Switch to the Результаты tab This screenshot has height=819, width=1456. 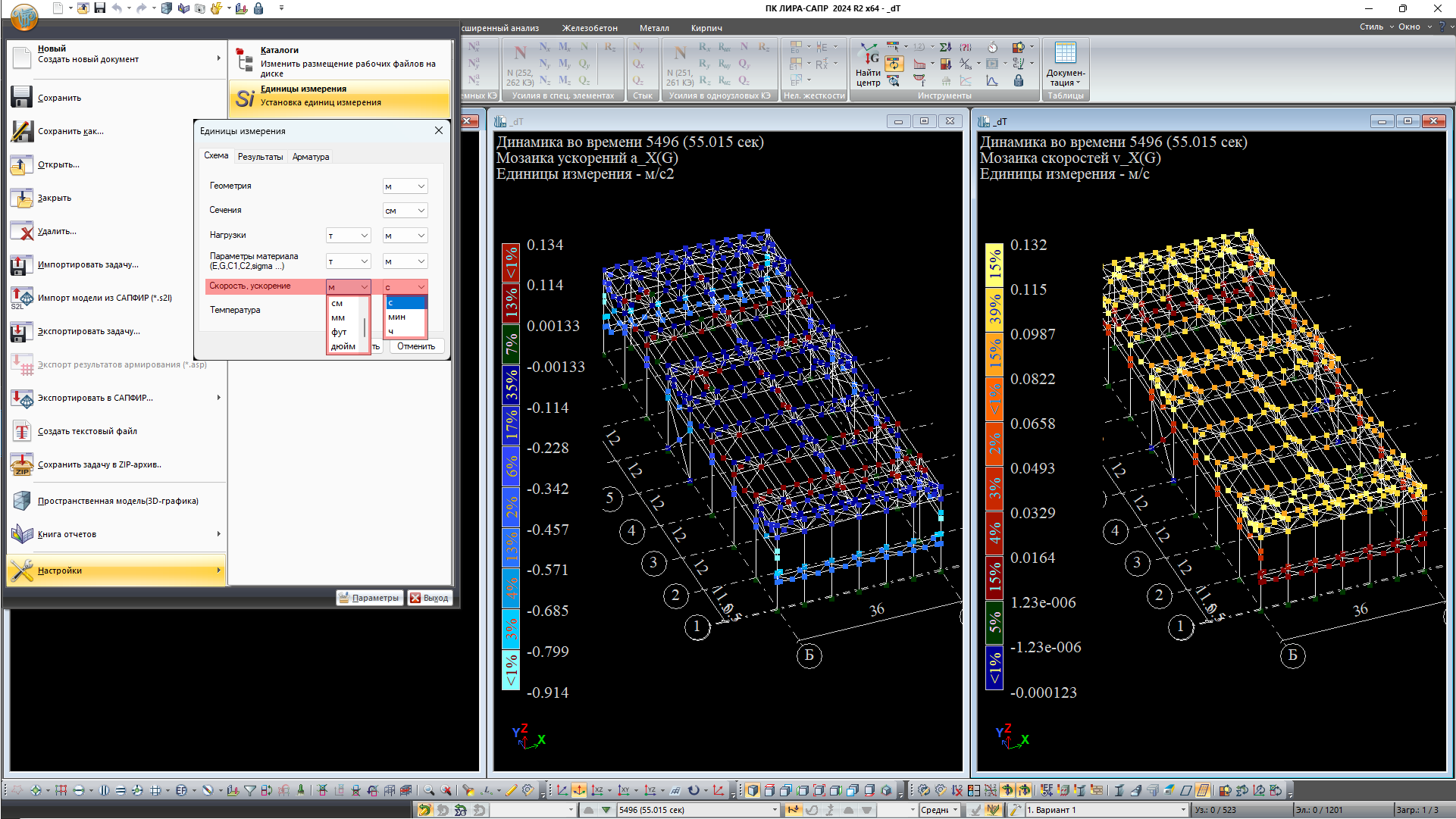coord(260,157)
